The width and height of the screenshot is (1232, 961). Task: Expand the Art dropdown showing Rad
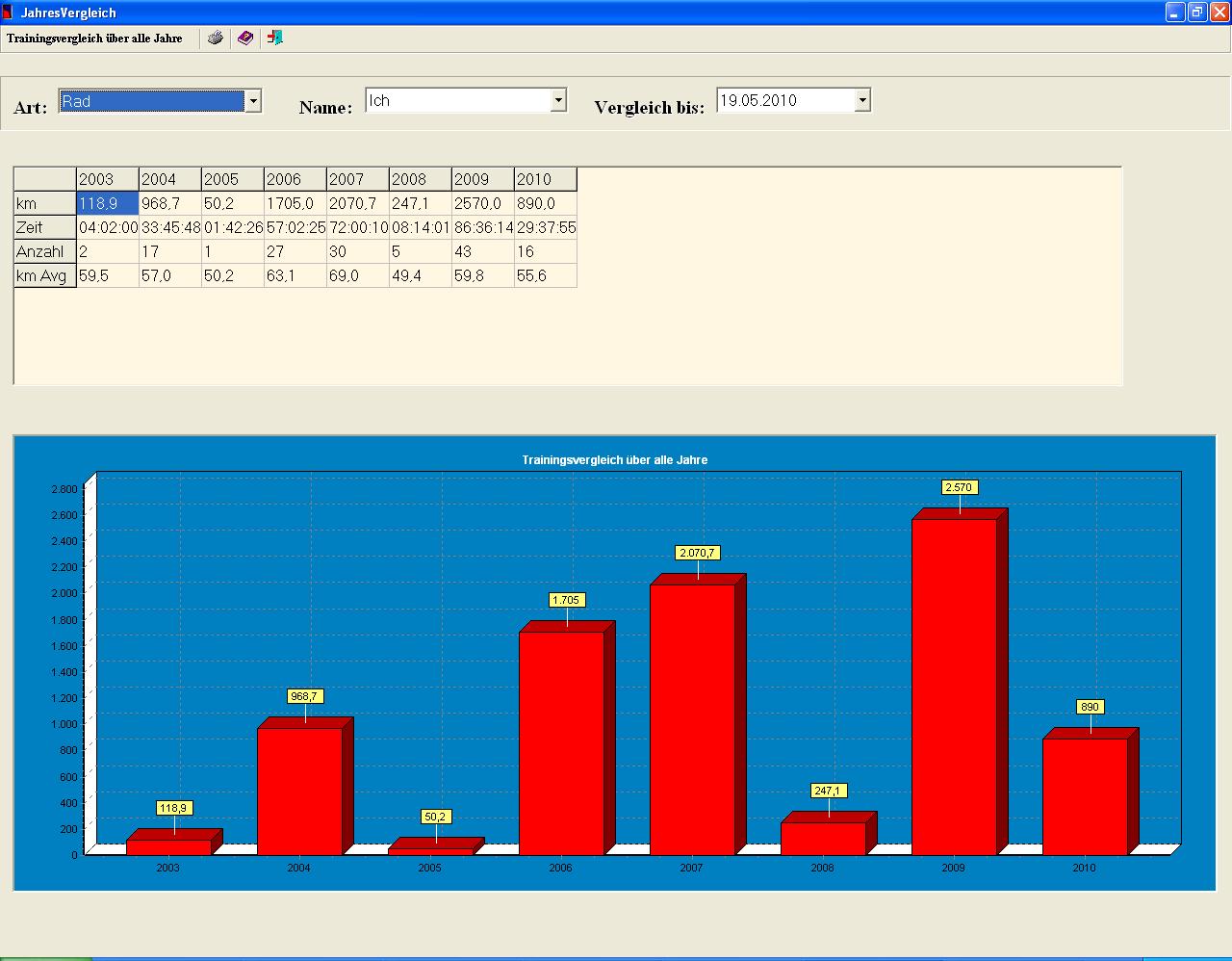pos(252,101)
